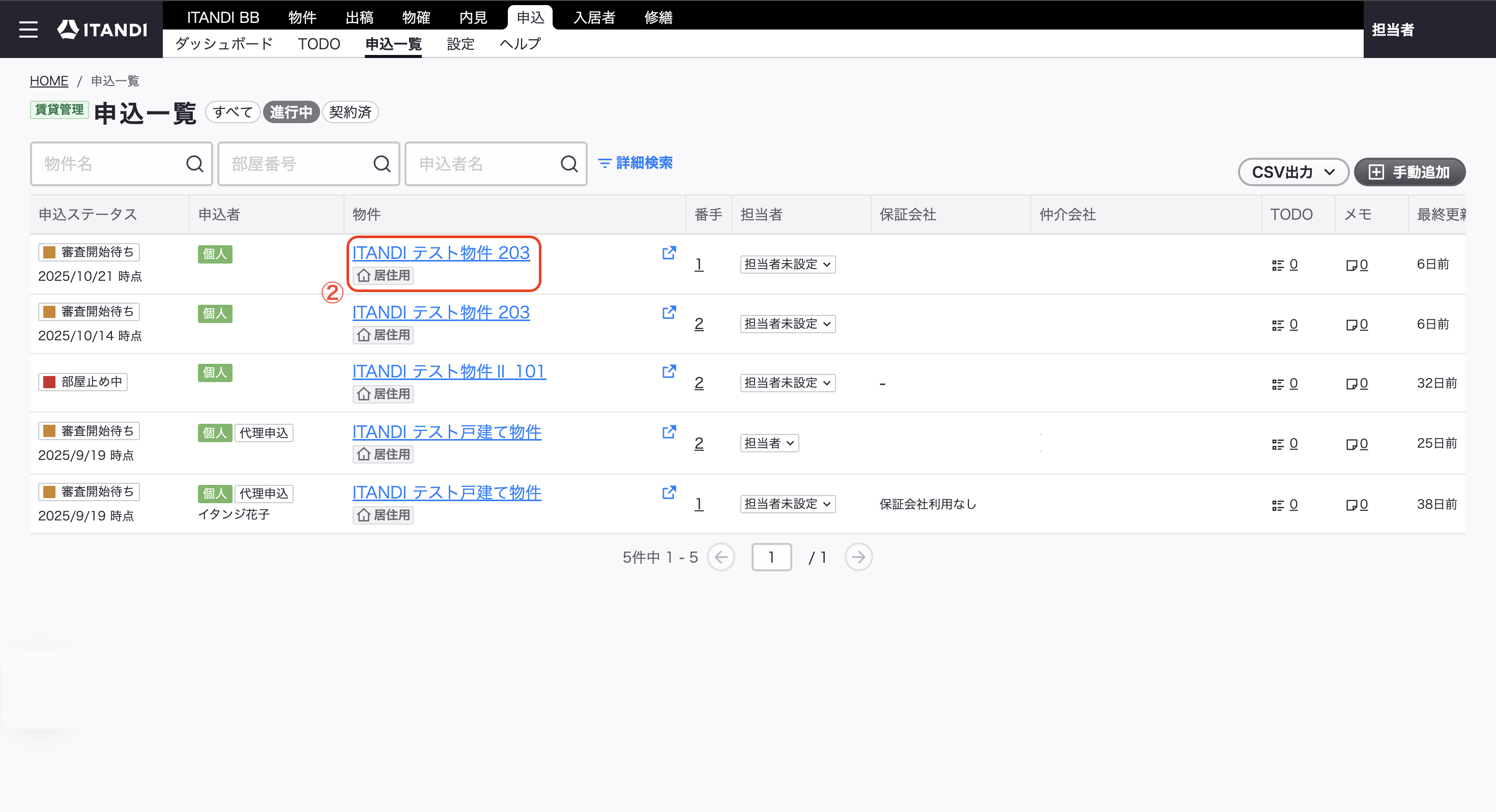
Task: Select the 進行中 filter chip
Action: pos(291,112)
